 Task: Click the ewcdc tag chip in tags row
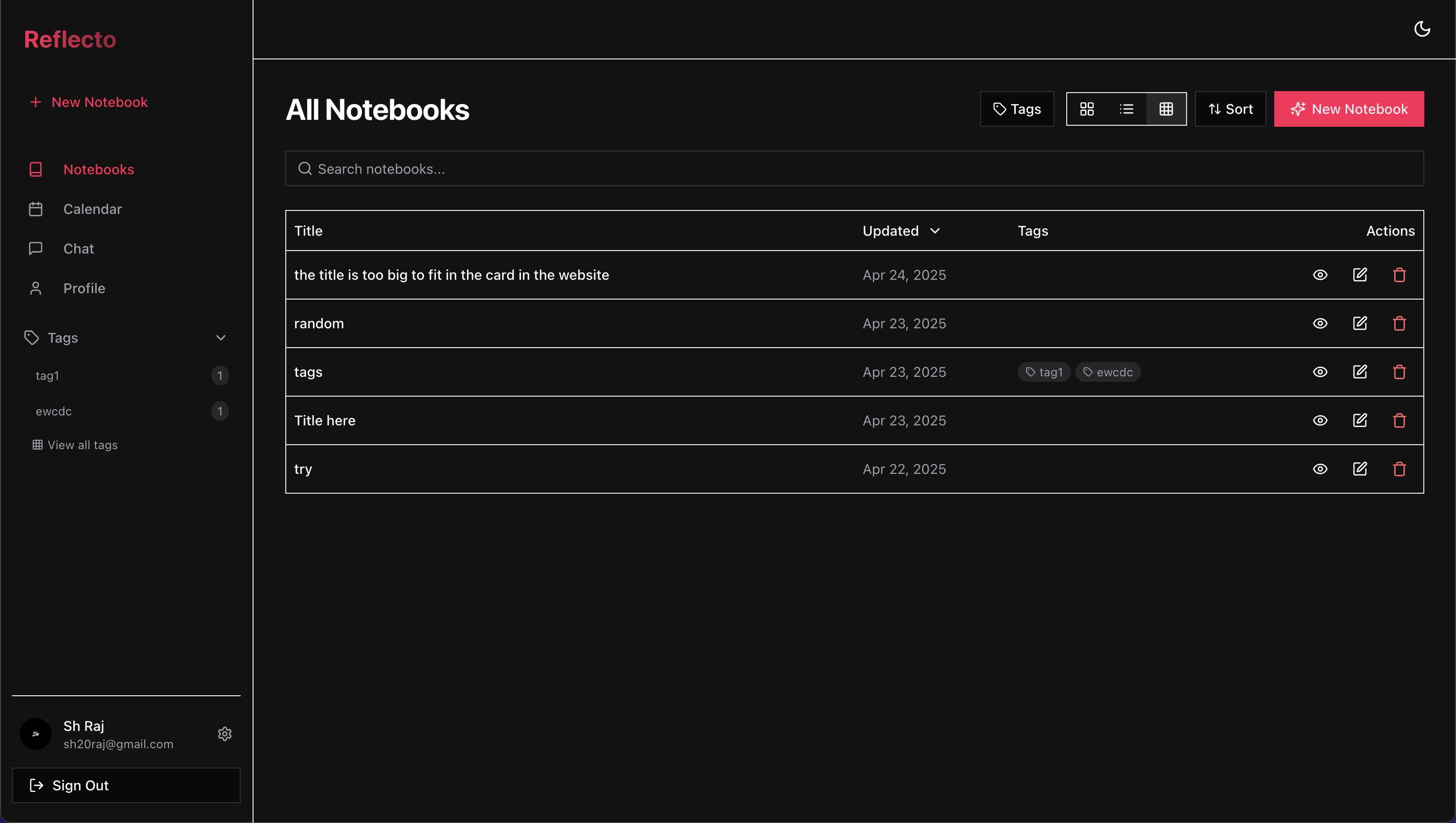[1107, 372]
